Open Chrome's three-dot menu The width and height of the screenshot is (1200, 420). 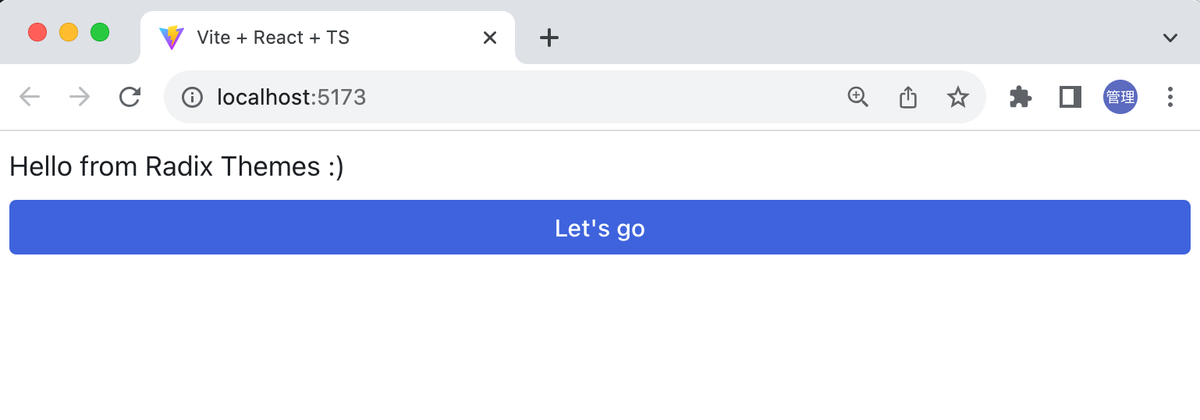point(1170,97)
